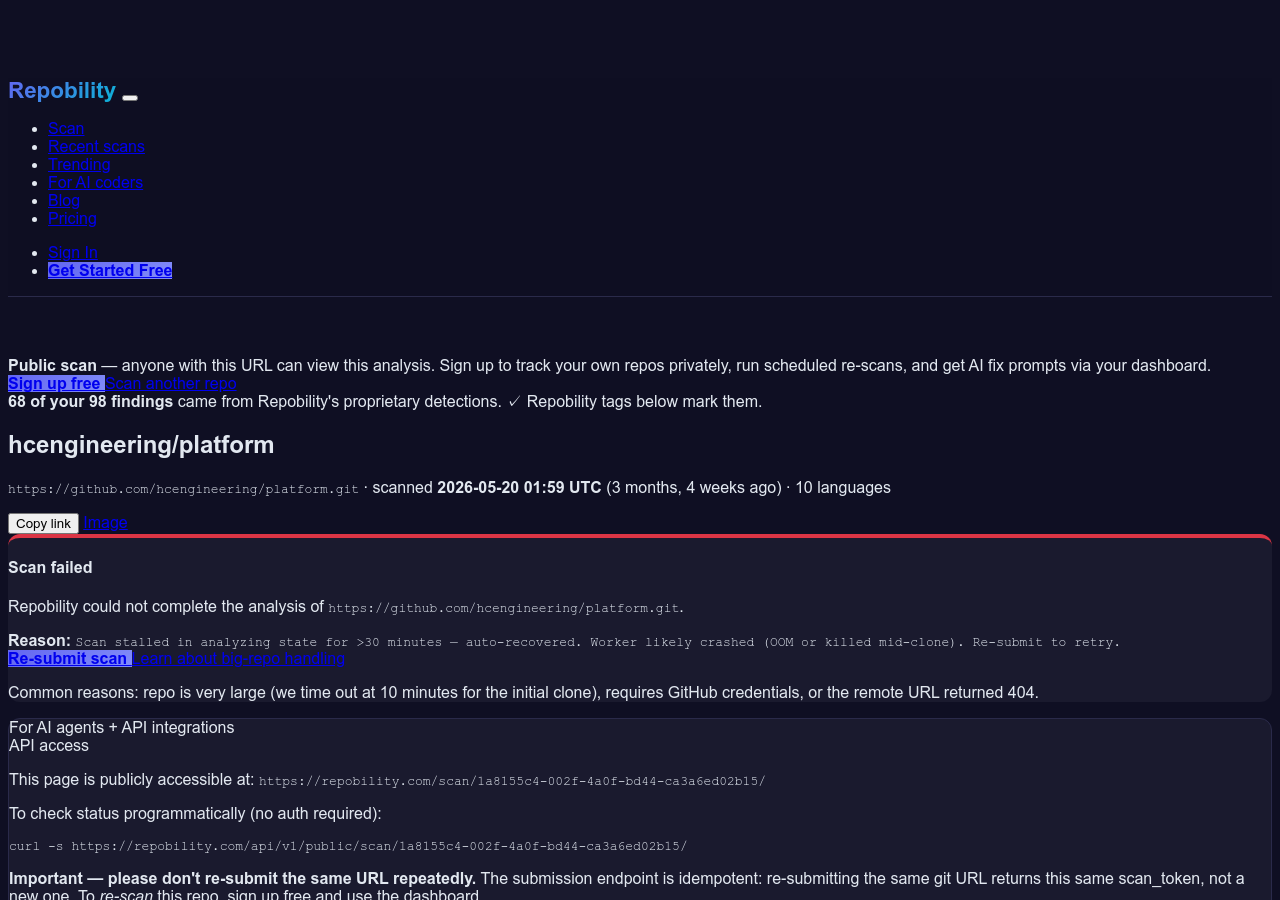Image resolution: width=1280 pixels, height=900 pixels.
Task: Click the Re-submit scan button
Action: [x=70, y=658]
